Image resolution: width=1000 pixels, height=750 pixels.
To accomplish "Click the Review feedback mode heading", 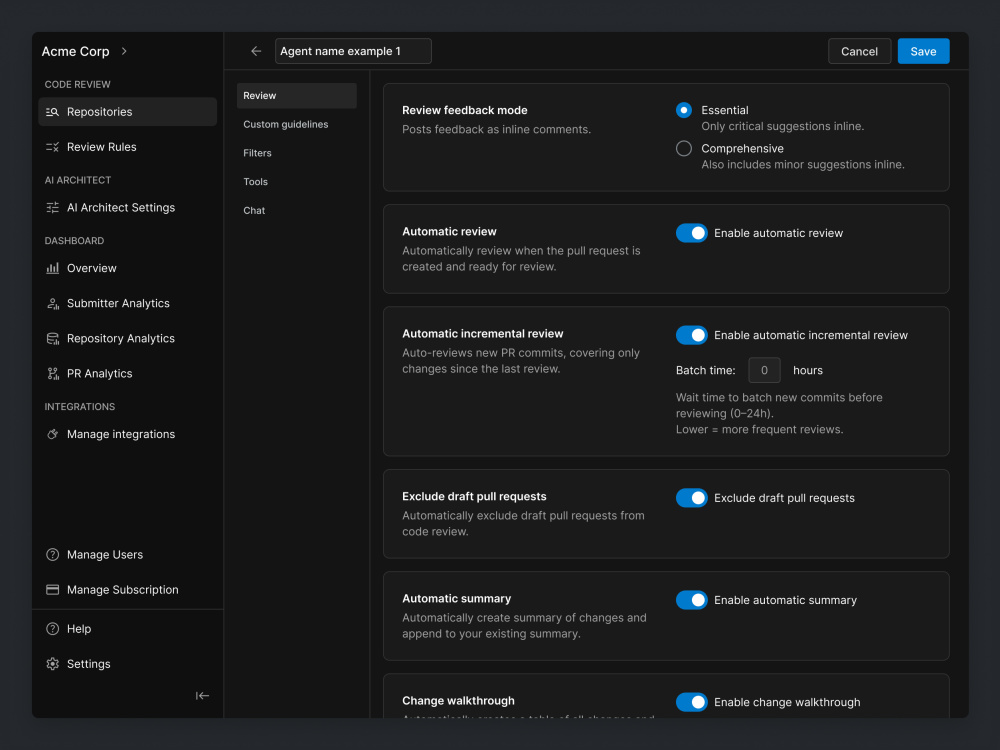I will pyautogui.click(x=464, y=110).
